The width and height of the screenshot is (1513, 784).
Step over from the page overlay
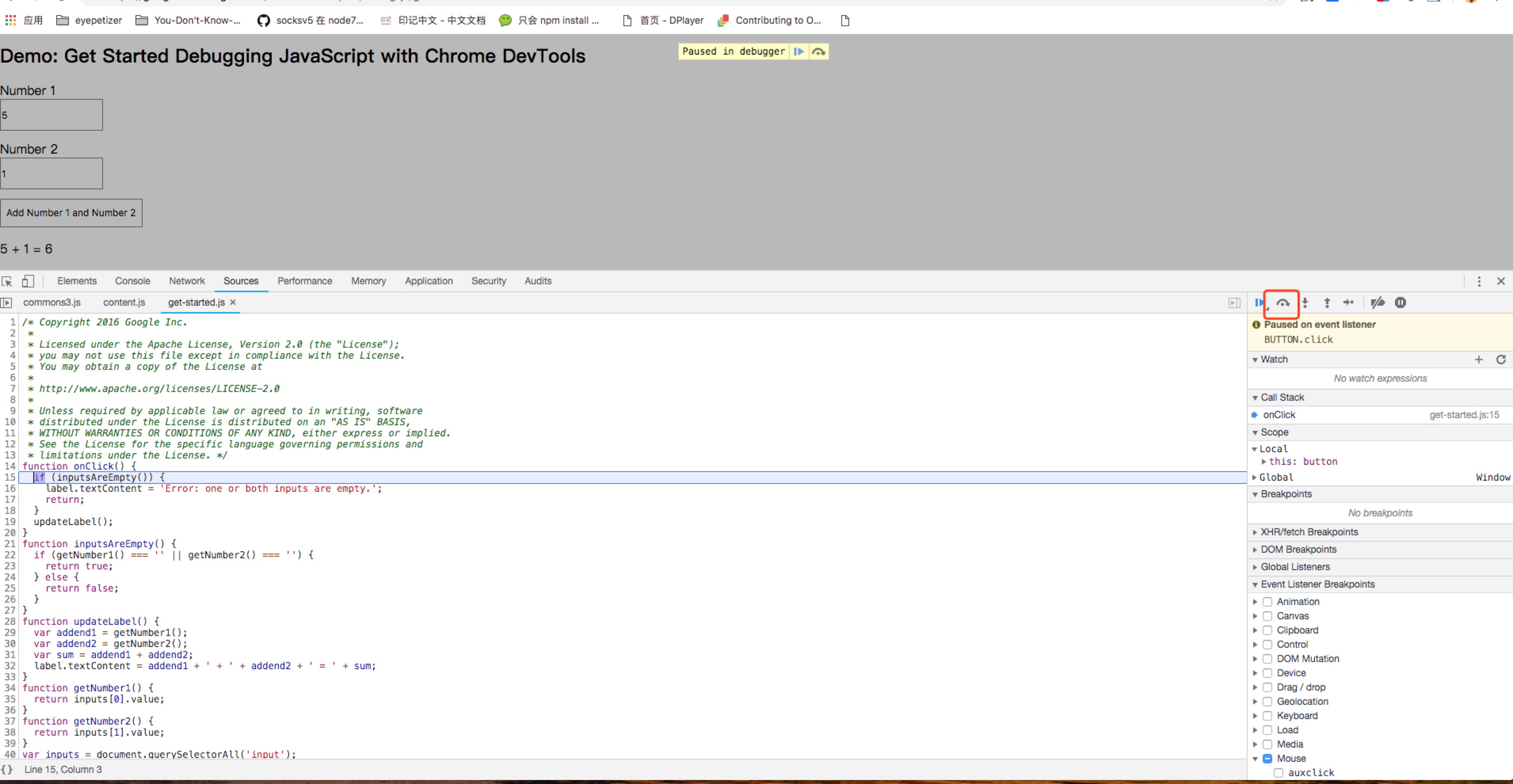tap(818, 51)
